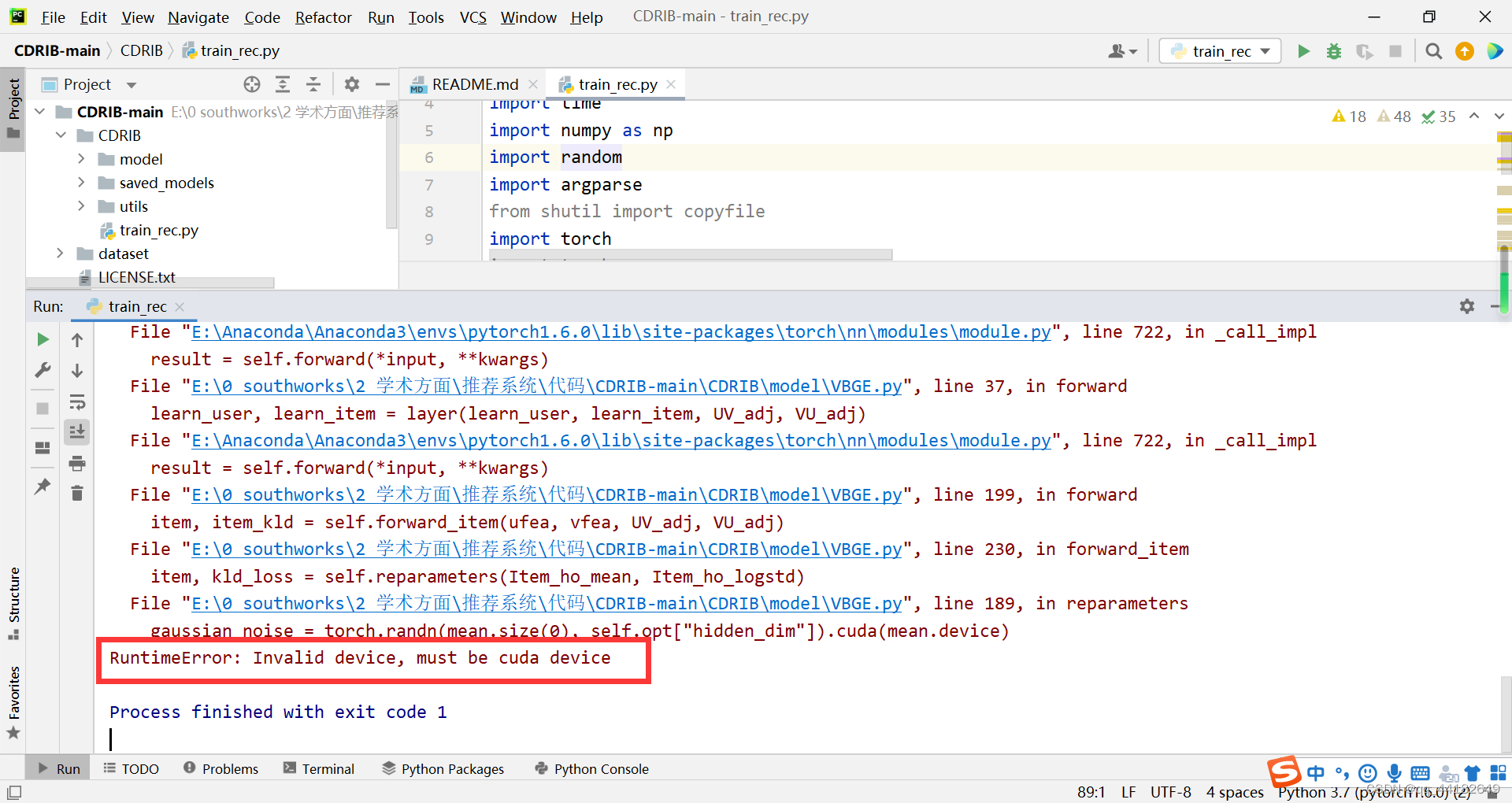Screen dimensions: 1512x803
Task: Run train_rec with coverage
Action: coord(1365,50)
